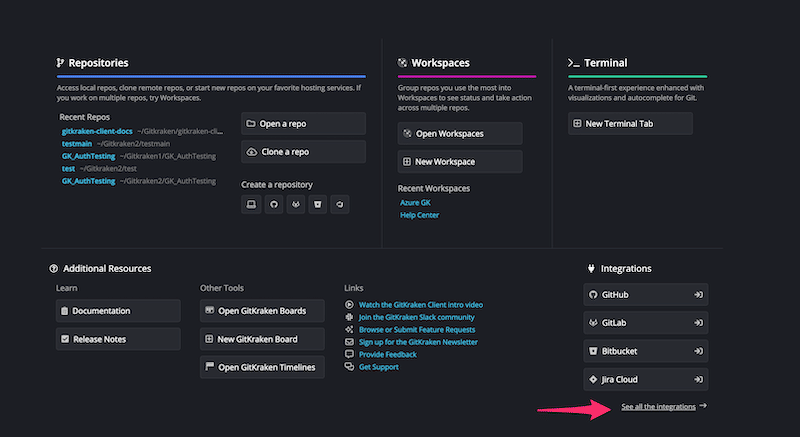Launch a New Terminal Tab
The height and width of the screenshot is (437, 800).
[630, 123]
